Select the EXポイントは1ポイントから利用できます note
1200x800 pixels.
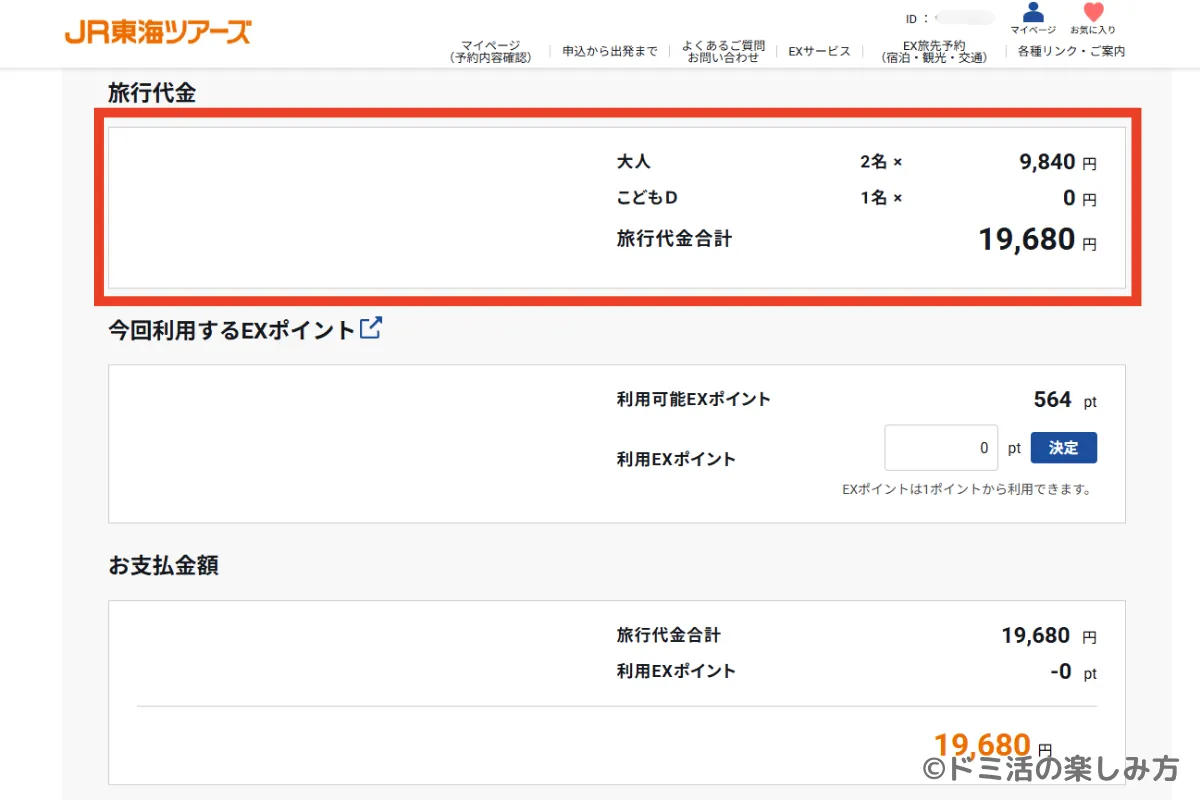(966, 490)
